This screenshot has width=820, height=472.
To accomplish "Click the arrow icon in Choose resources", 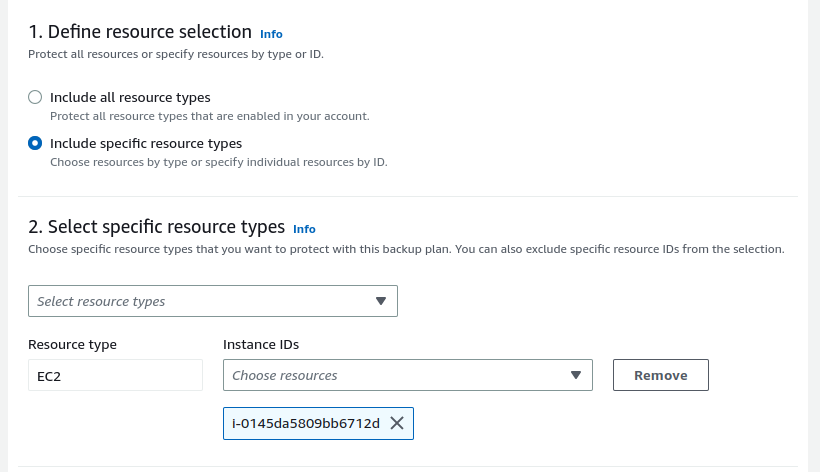I will pyautogui.click(x=575, y=375).
